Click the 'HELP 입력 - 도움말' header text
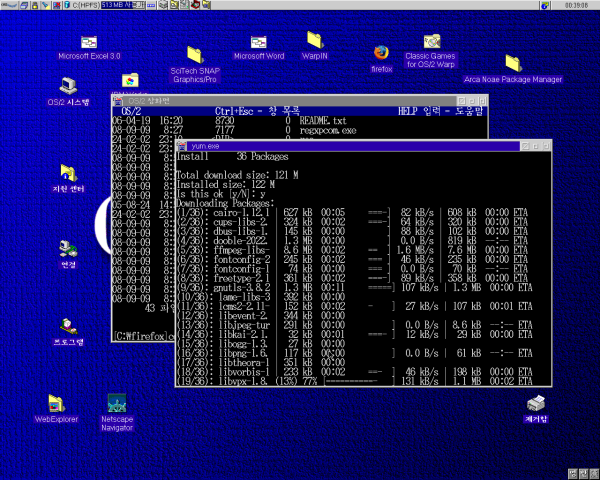 pos(440,111)
